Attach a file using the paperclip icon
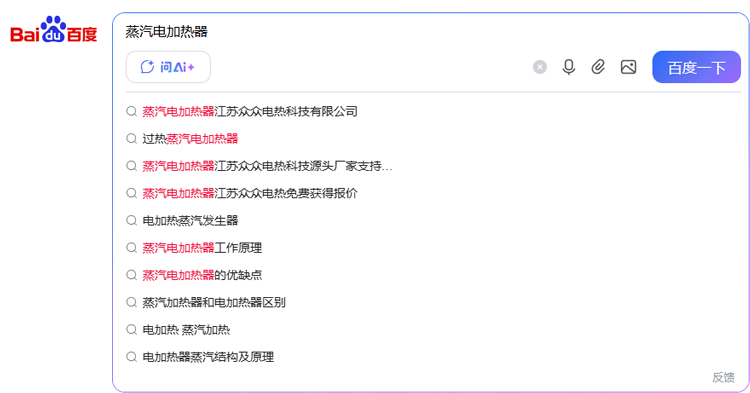The height and width of the screenshot is (393, 750). pos(598,67)
